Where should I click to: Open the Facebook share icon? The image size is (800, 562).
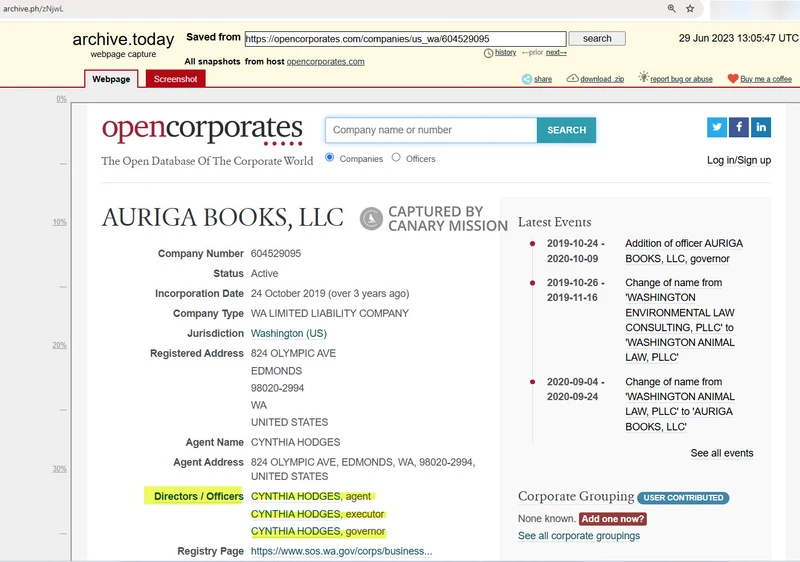[739, 127]
